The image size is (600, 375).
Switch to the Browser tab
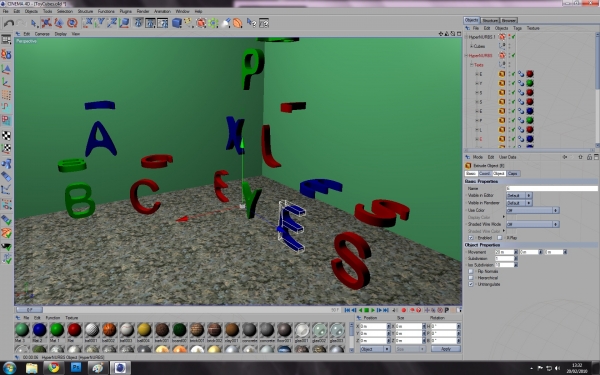509,20
